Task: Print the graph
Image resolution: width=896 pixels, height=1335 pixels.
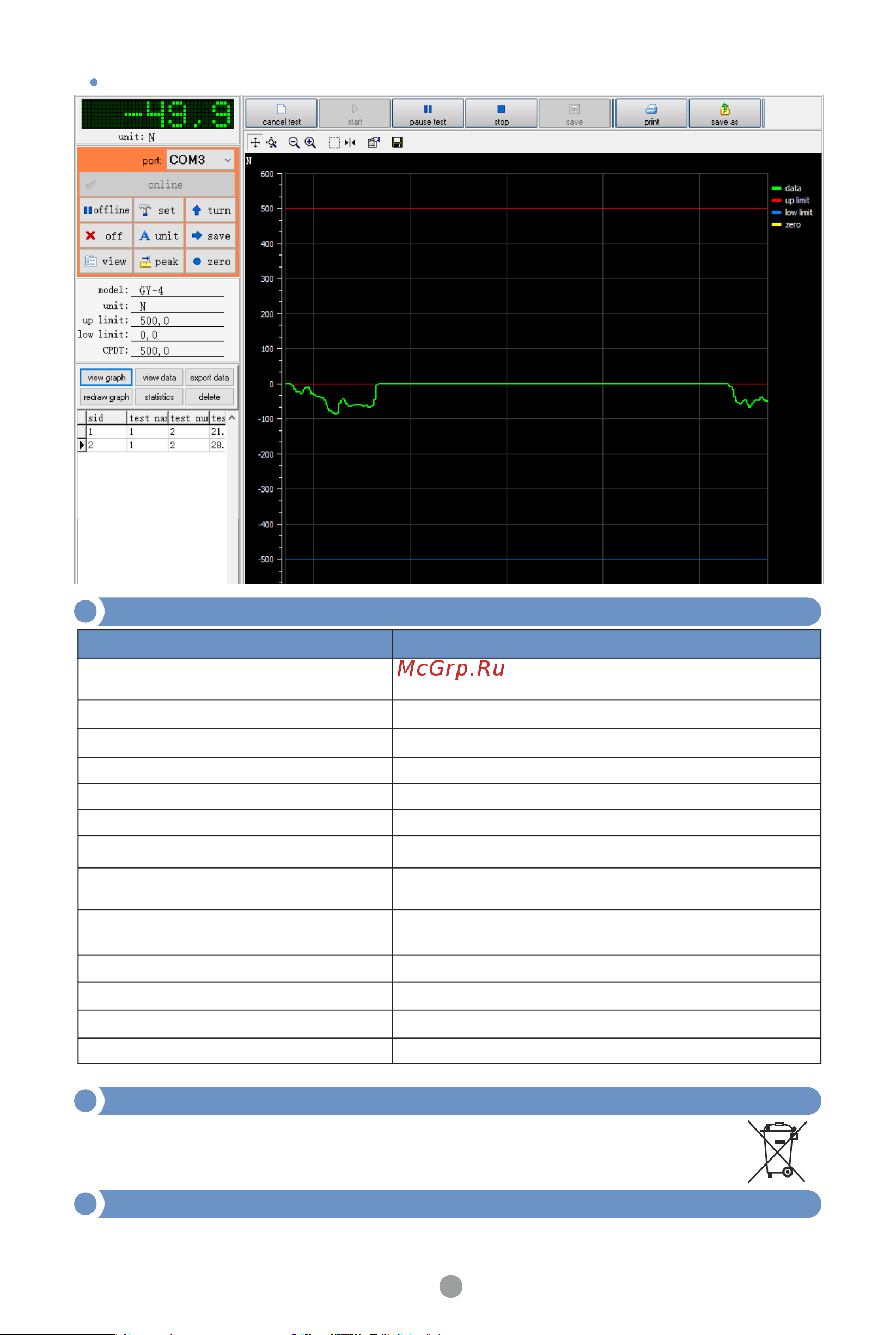Action: [651, 113]
